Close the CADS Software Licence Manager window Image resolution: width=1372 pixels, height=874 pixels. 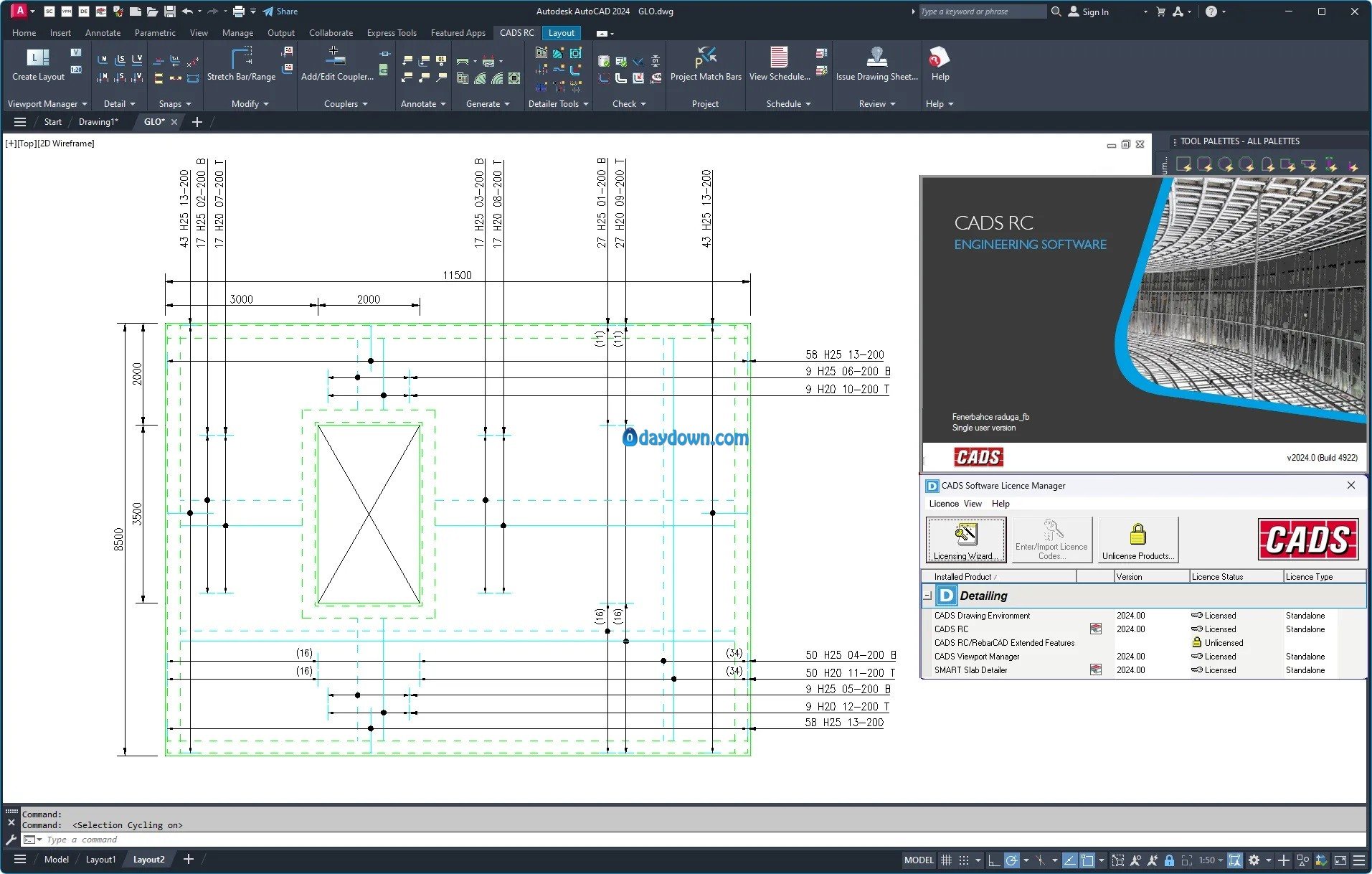click(1350, 486)
